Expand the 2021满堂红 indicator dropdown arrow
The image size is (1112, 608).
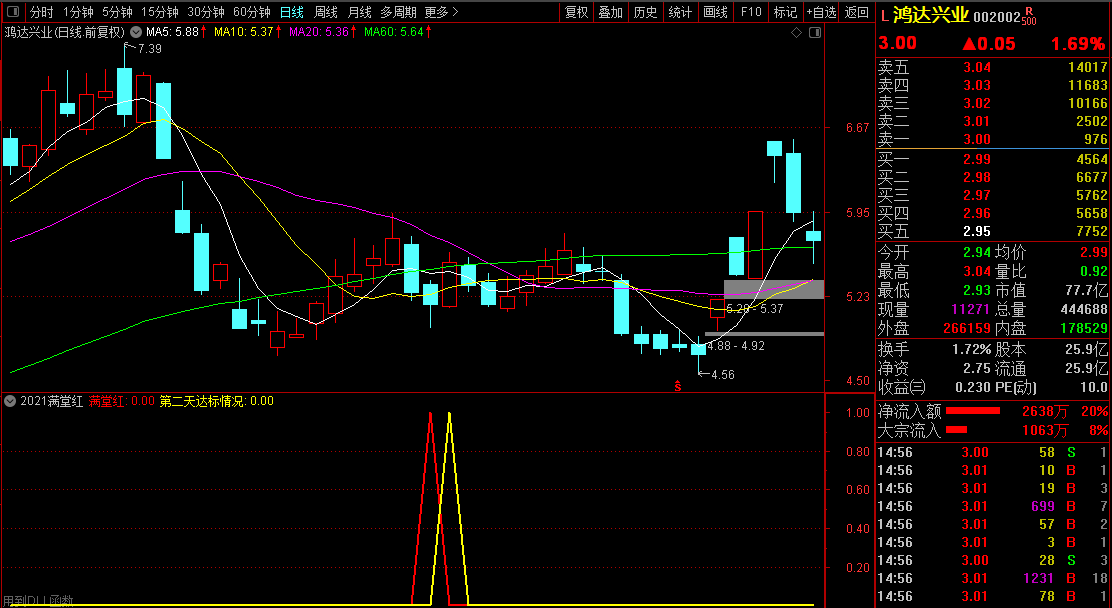10,401
